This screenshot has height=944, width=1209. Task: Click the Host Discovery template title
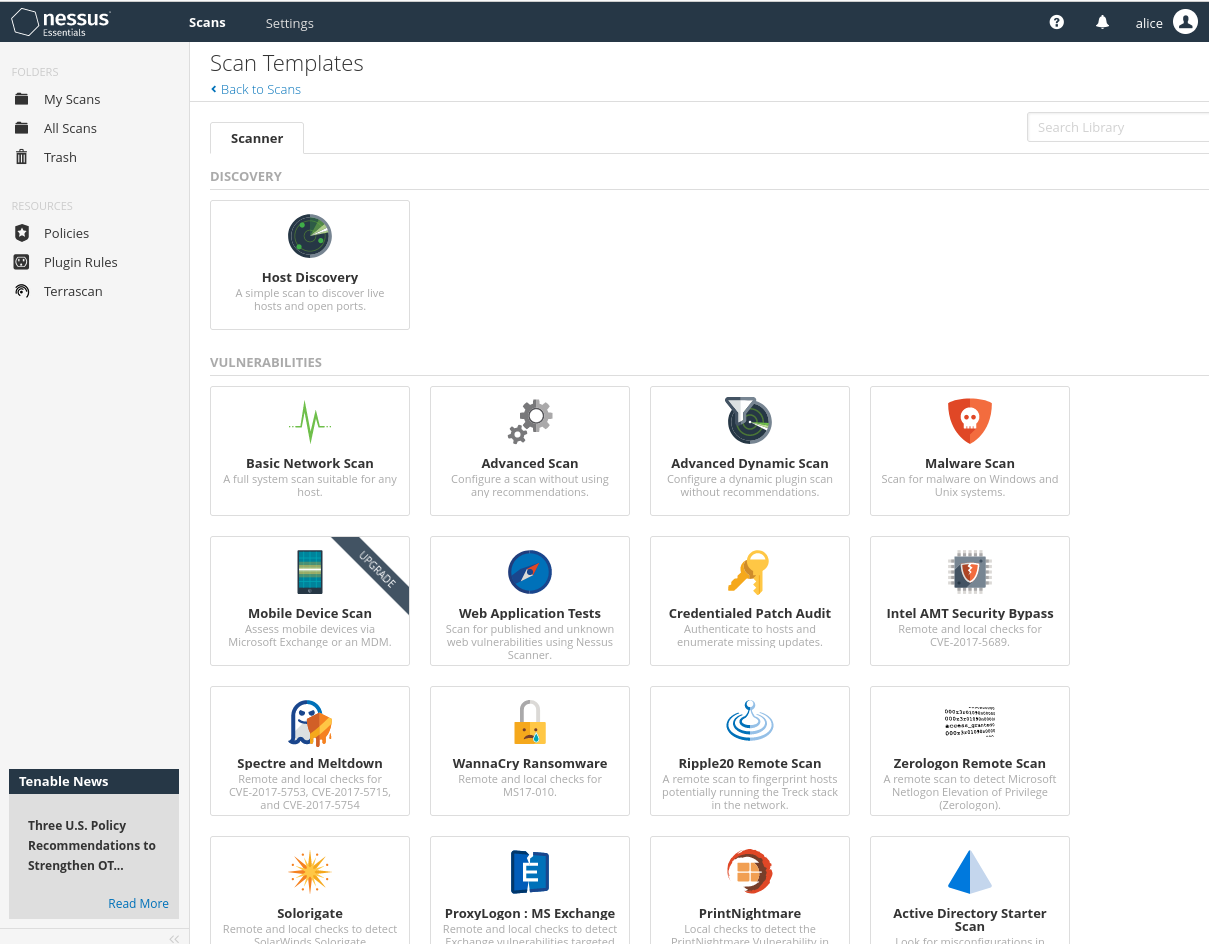pyautogui.click(x=310, y=277)
